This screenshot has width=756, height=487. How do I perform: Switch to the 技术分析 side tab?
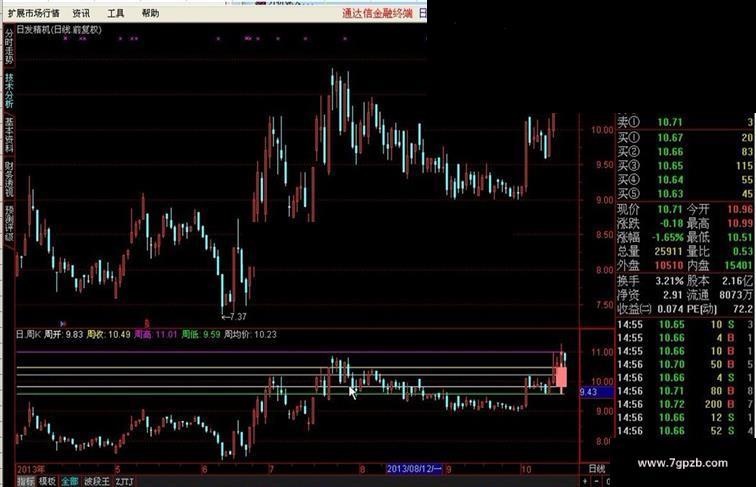(x=9, y=91)
